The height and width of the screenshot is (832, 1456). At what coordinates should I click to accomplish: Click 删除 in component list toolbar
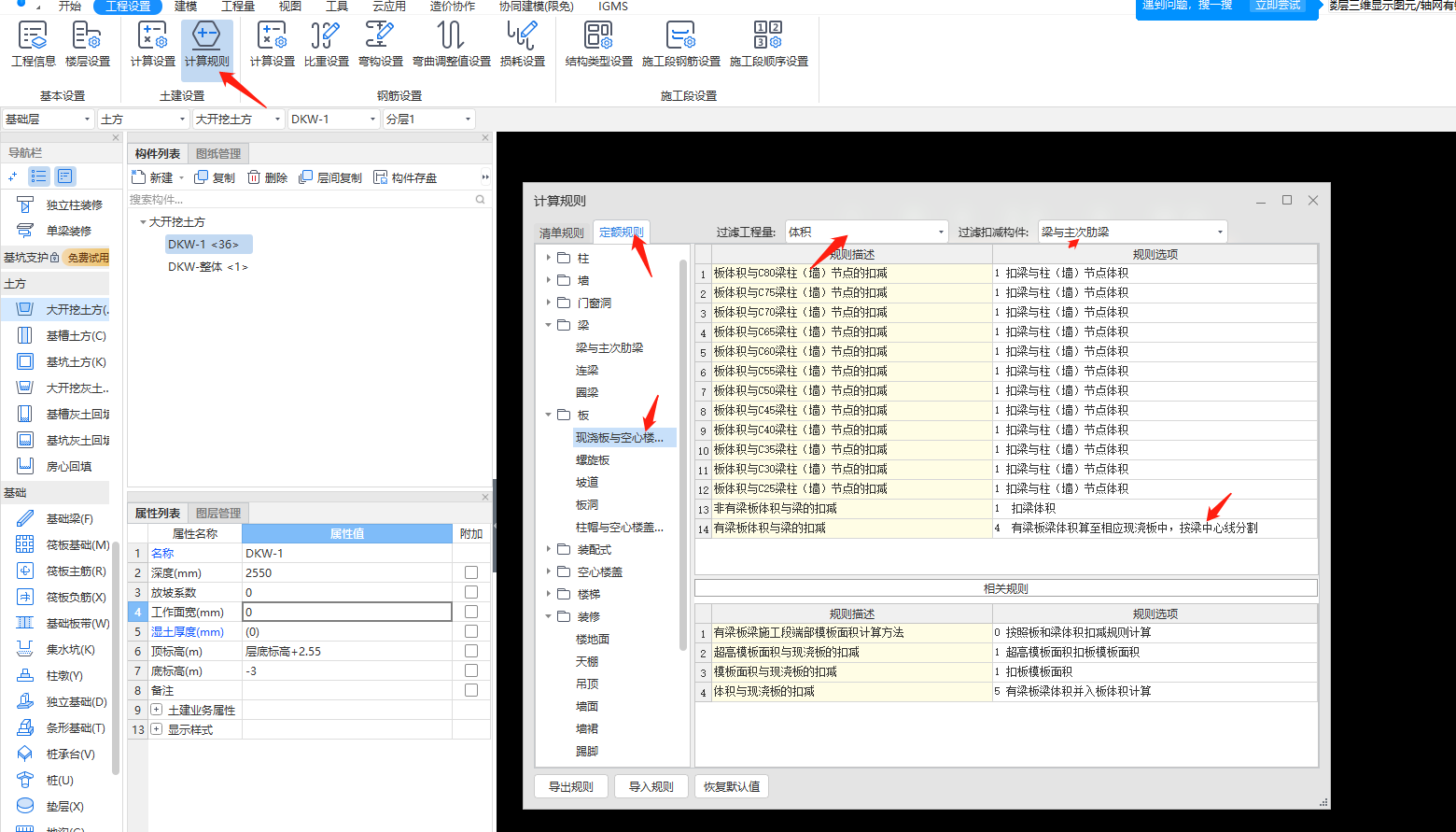[267, 177]
